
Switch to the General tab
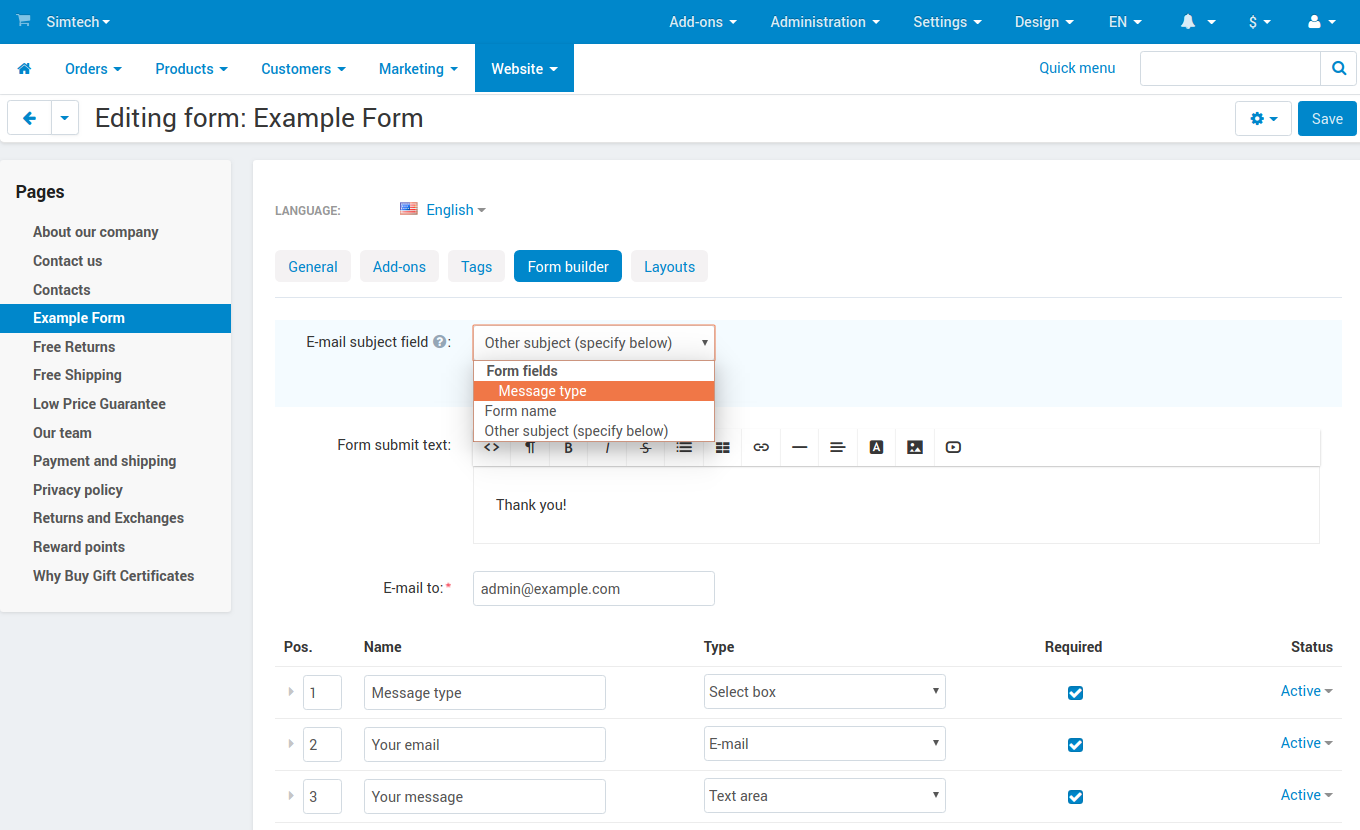point(313,267)
